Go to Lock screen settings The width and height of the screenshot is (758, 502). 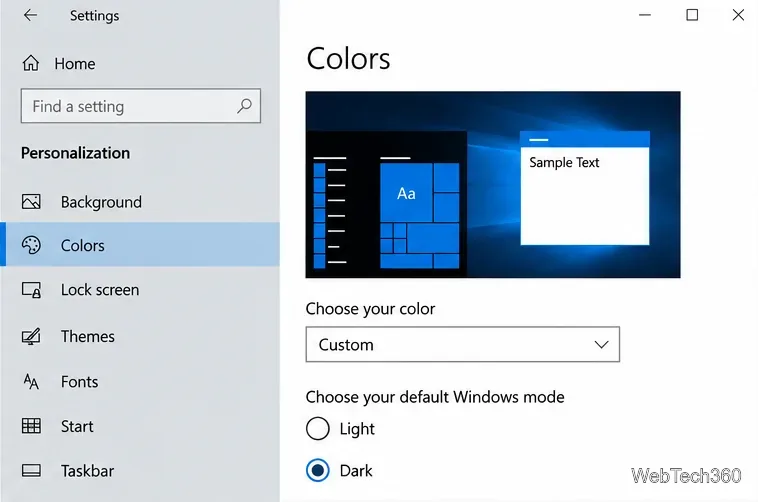point(140,290)
